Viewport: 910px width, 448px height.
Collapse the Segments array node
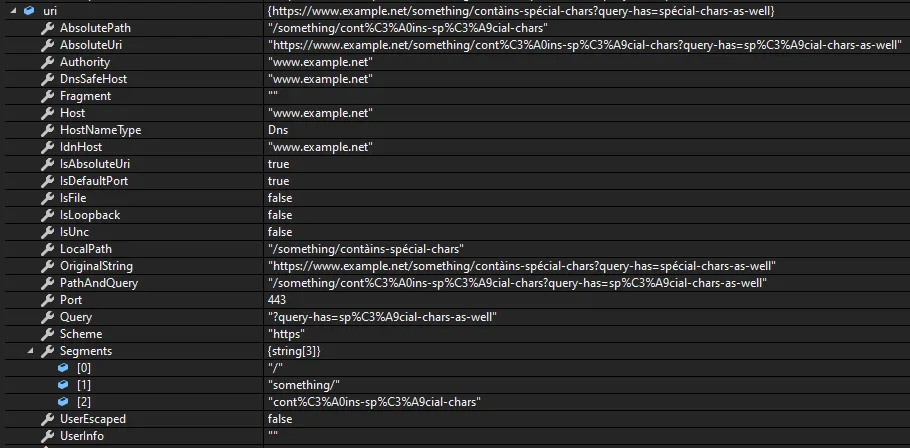30,351
